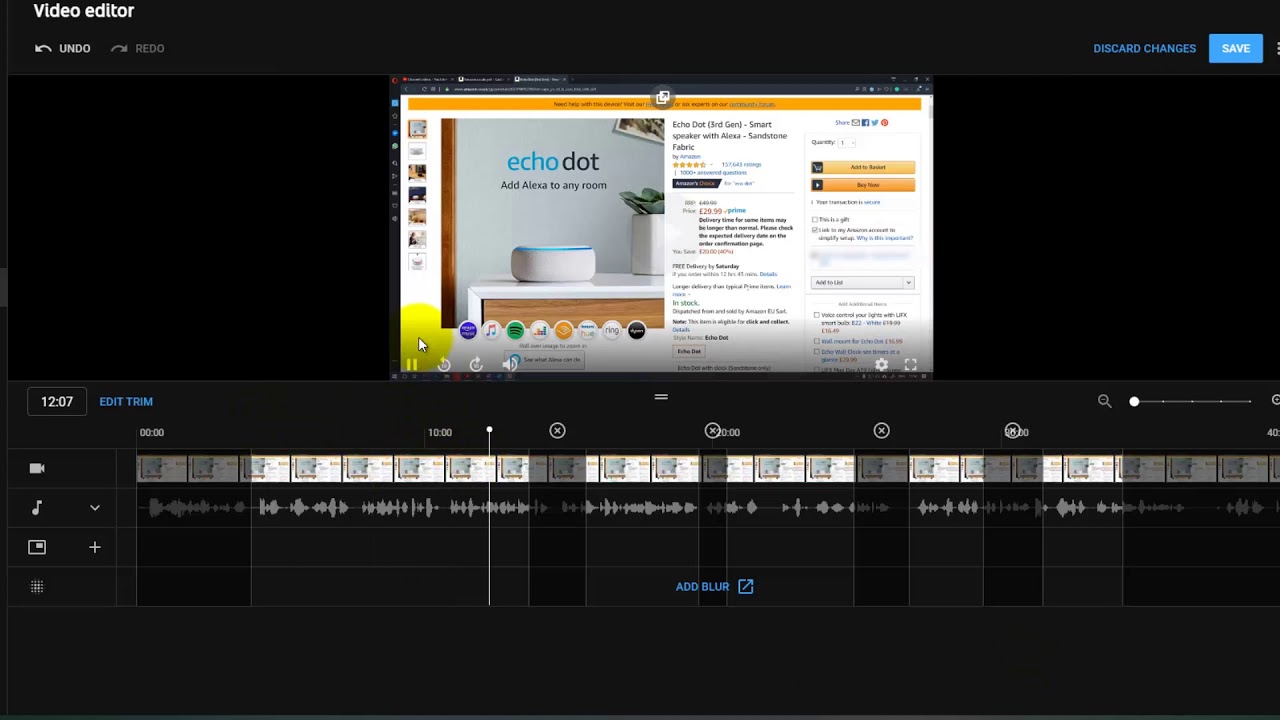
Task: Click the audio waveform track
Action: point(708,508)
